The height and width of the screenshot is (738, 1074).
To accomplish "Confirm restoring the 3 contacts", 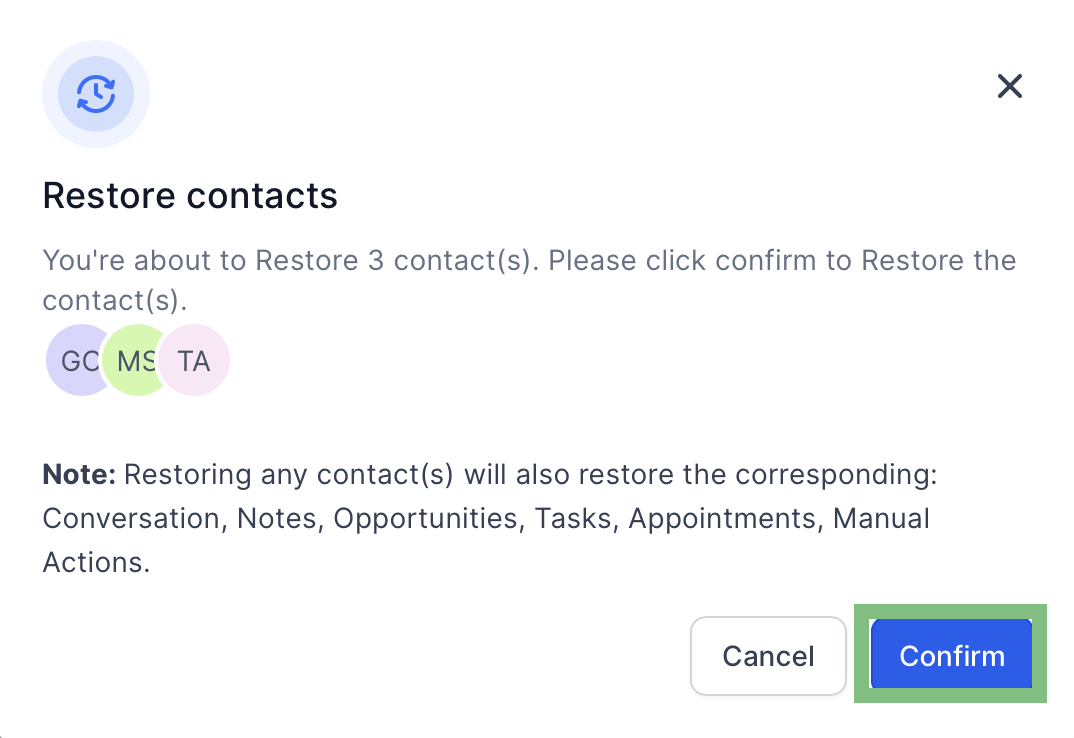I will pyautogui.click(x=951, y=654).
